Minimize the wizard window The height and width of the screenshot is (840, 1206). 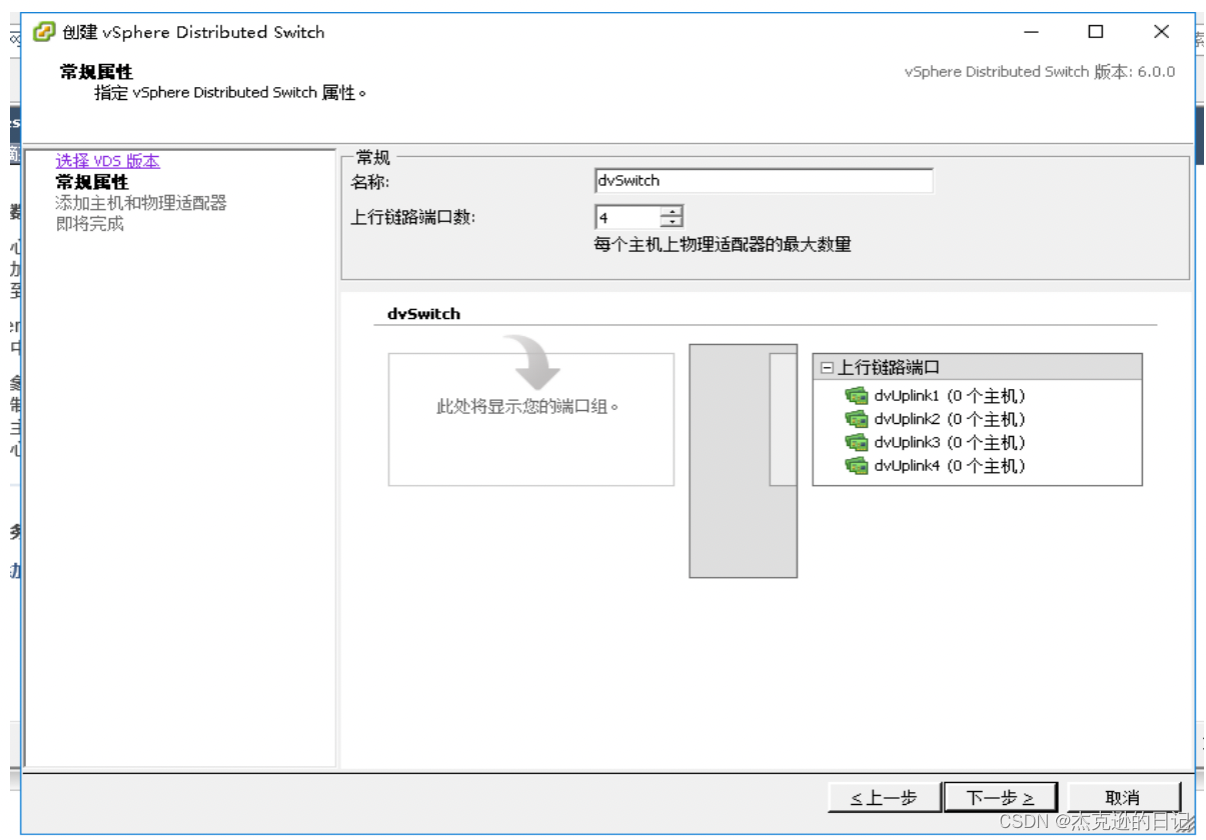point(1032,32)
